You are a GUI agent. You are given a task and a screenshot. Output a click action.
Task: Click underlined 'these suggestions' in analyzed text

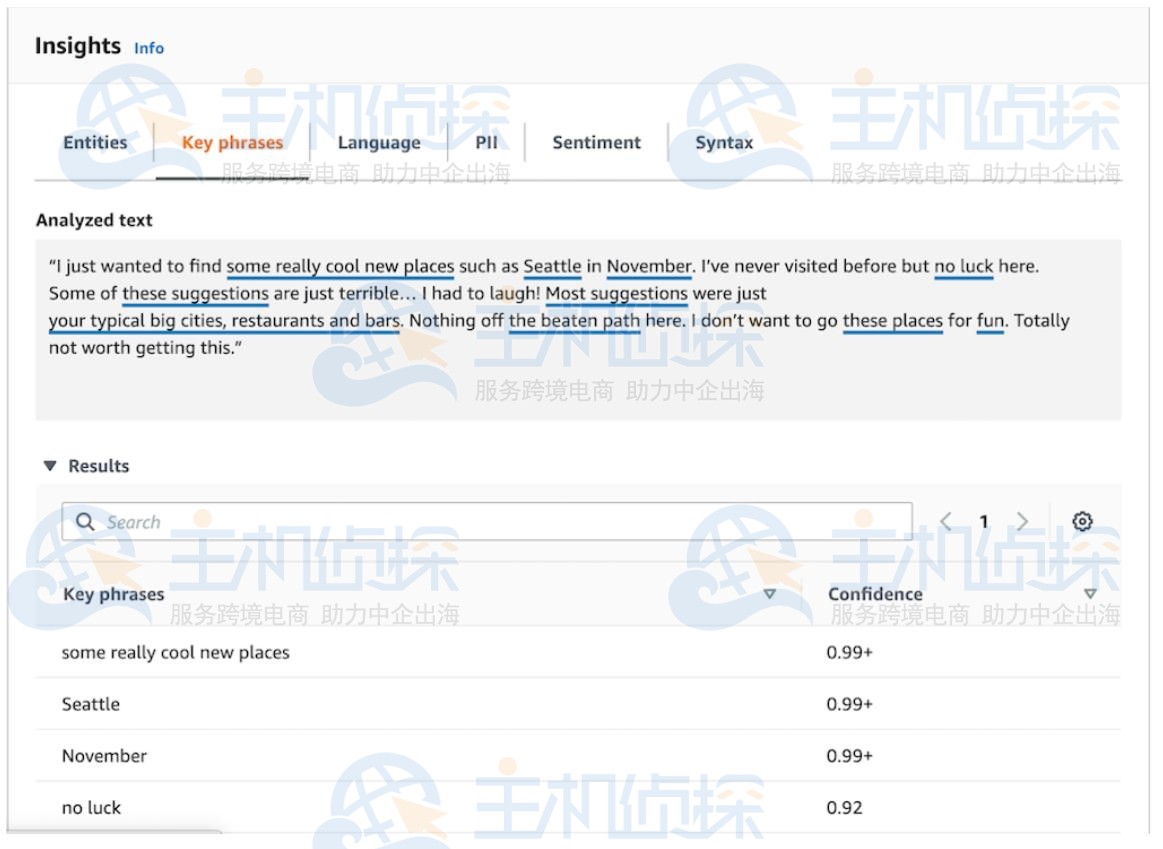click(195, 294)
